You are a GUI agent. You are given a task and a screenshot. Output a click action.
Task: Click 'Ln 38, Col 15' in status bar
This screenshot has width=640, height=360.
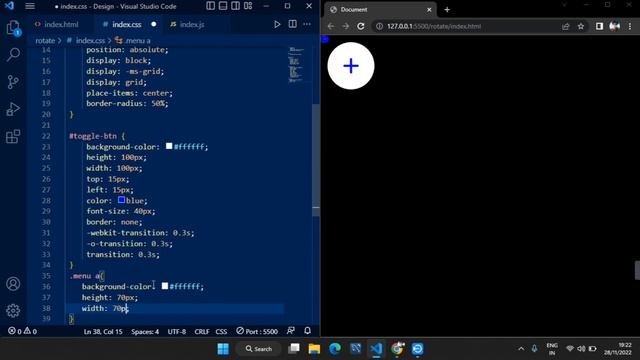click(x=103, y=331)
